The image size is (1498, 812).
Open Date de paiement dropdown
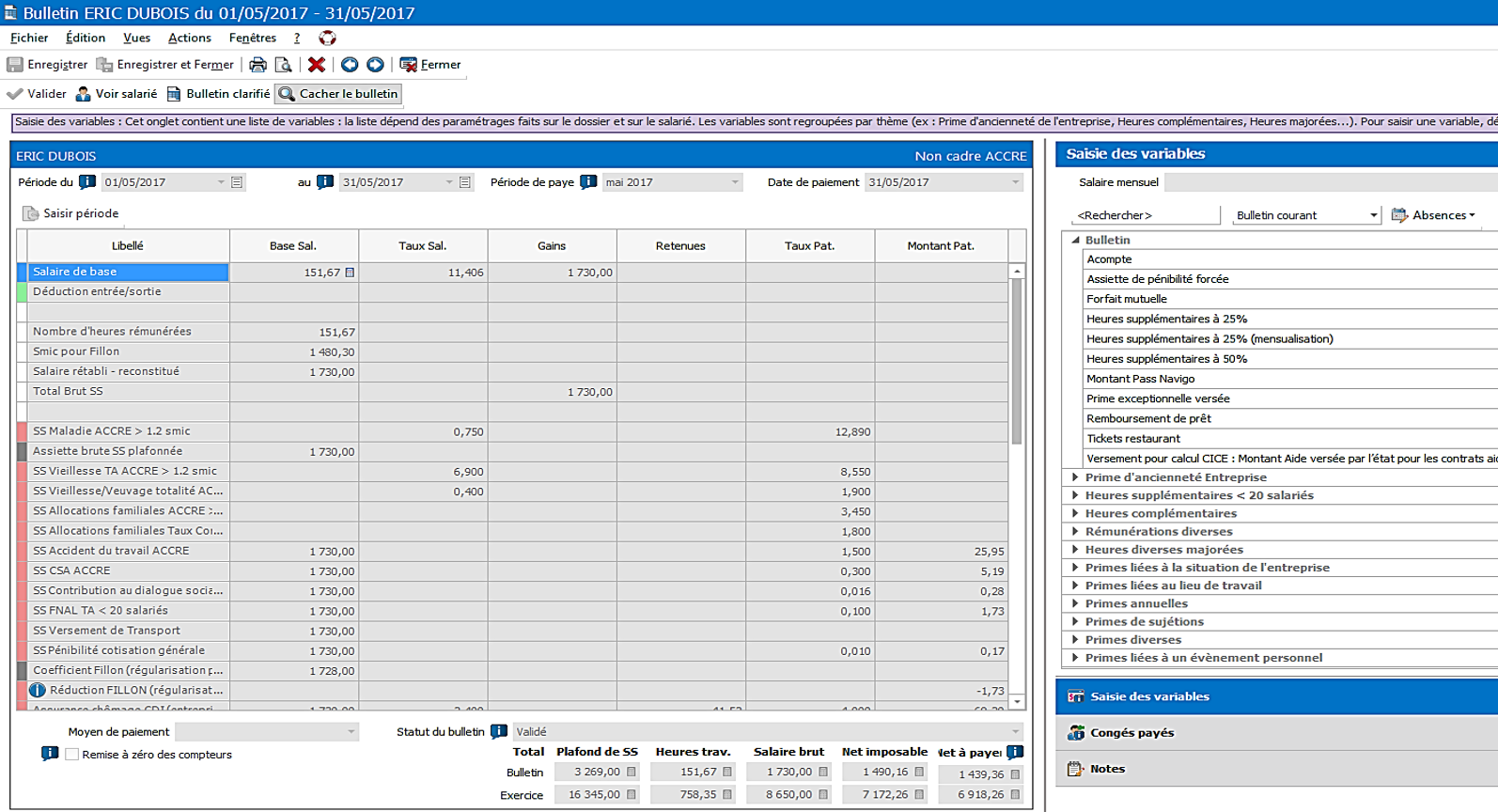[1015, 182]
